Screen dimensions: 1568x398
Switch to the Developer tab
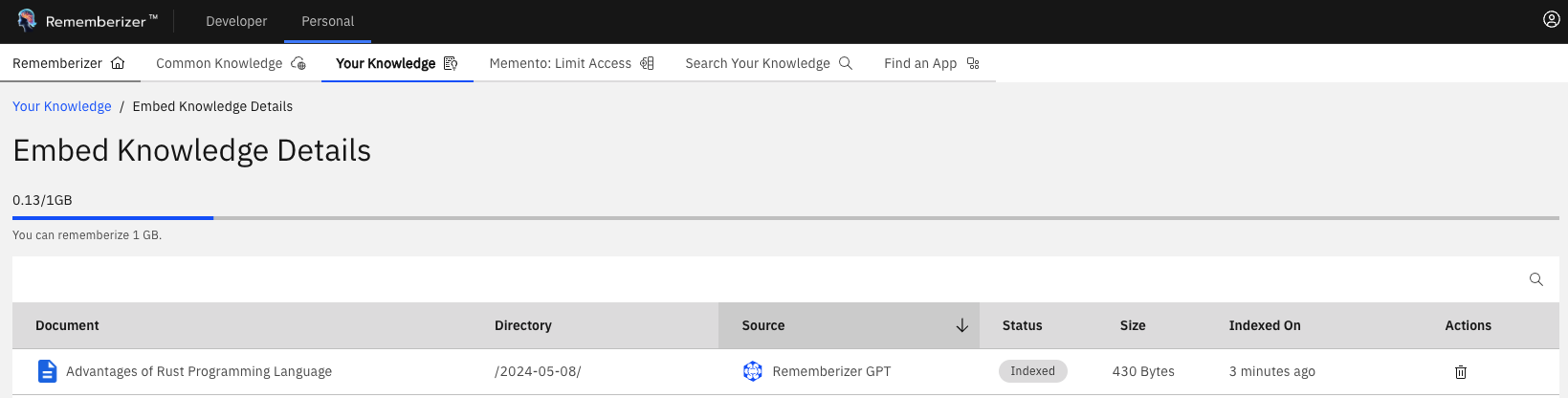pyautogui.click(x=236, y=21)
